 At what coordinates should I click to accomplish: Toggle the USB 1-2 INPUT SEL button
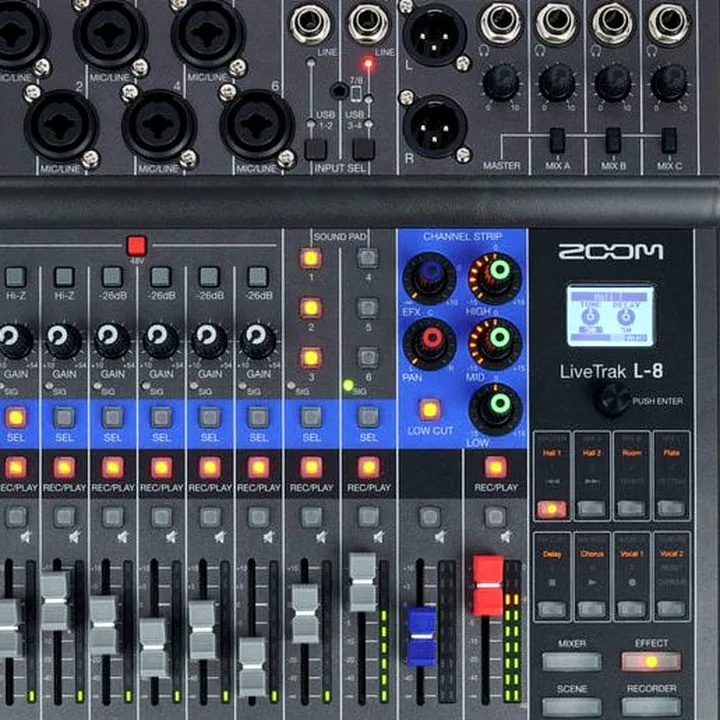pos(316,150)
